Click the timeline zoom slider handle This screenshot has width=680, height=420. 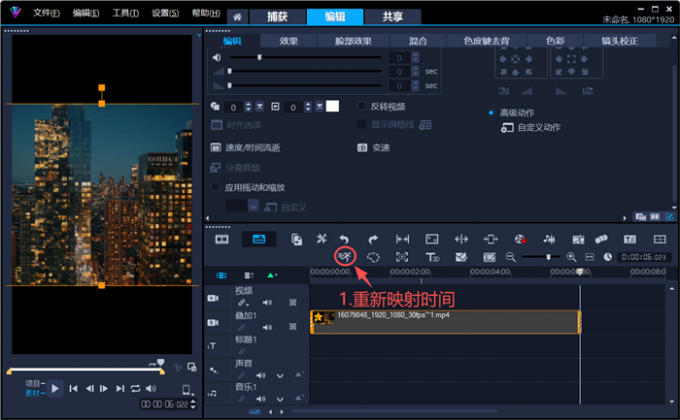548,257
